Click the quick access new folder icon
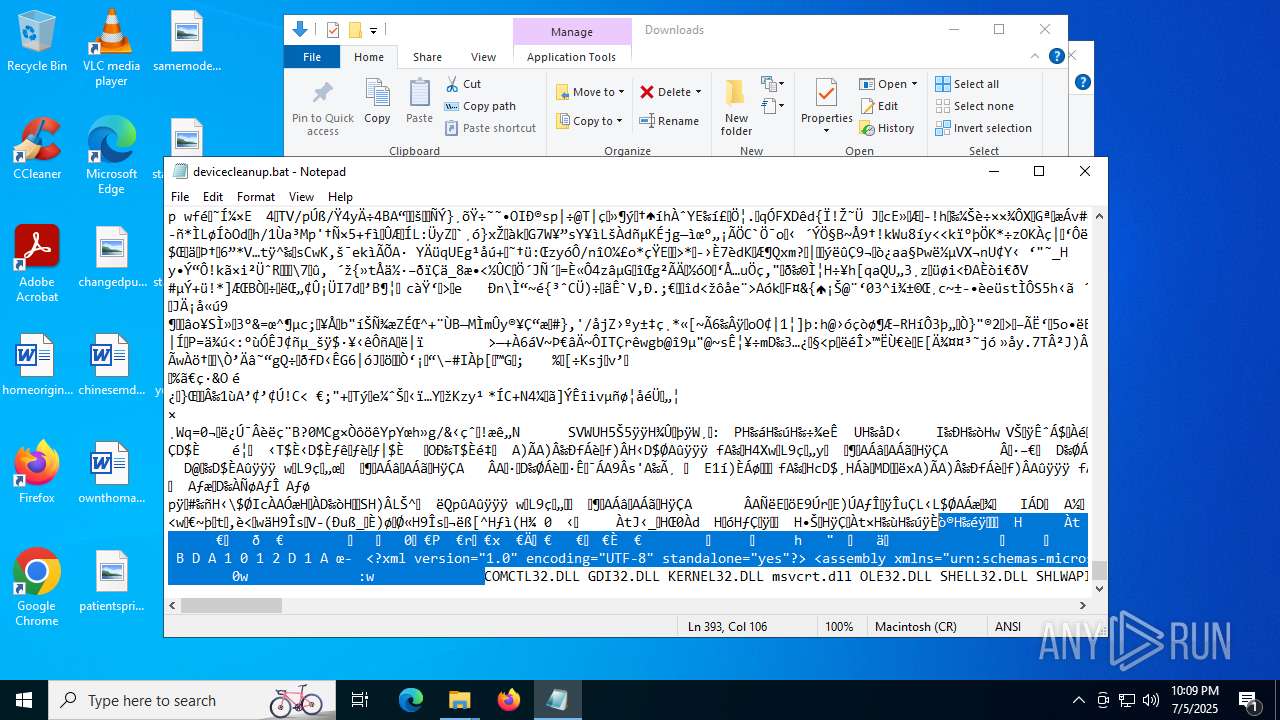1280x720 pixels. pyautogui.click(x=354, y=30)
